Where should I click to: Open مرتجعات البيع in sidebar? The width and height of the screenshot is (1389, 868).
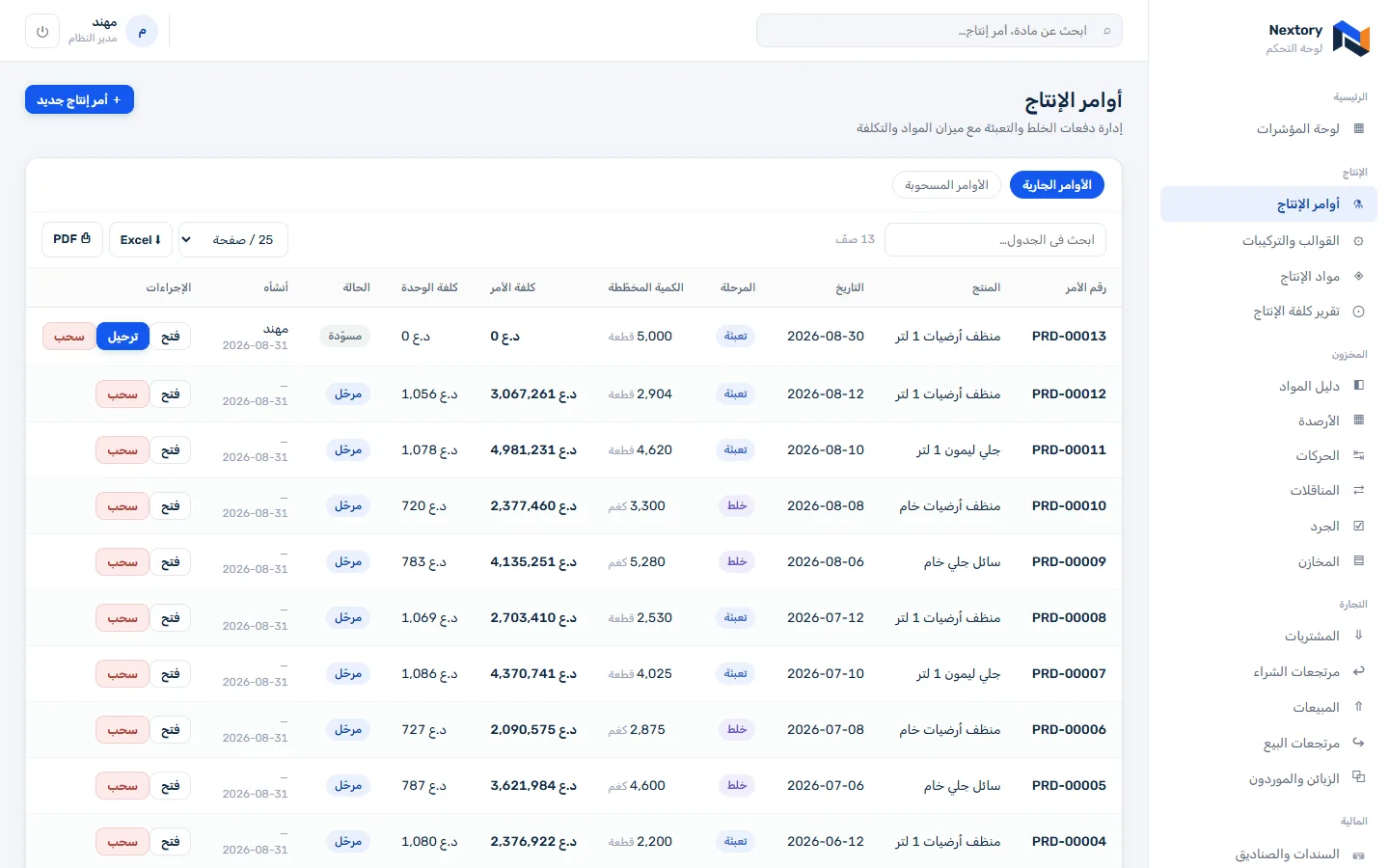(1268, 743)
